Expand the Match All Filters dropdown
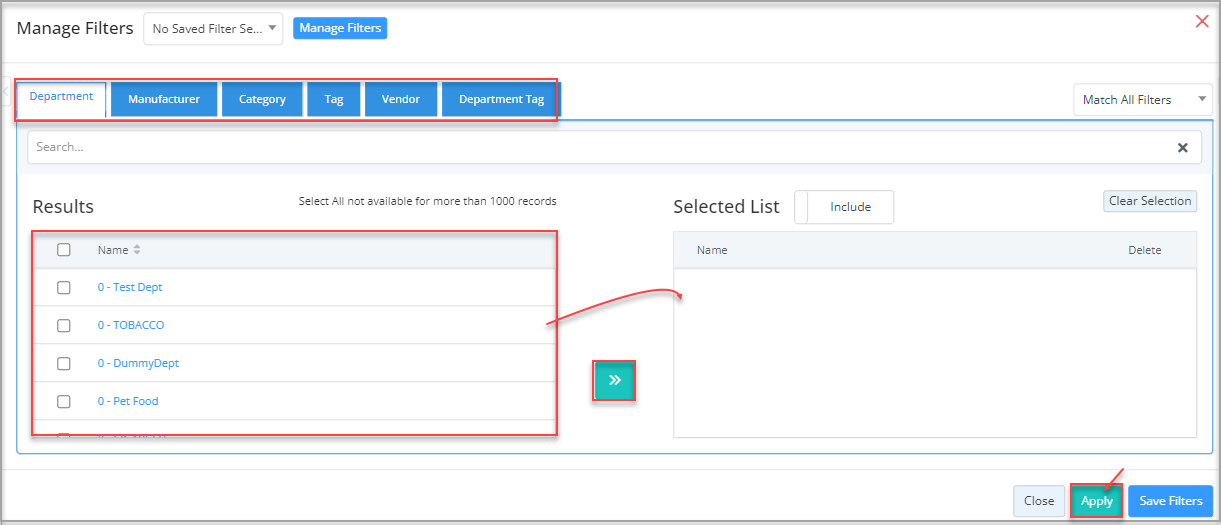 click(x=1141, y=100)
